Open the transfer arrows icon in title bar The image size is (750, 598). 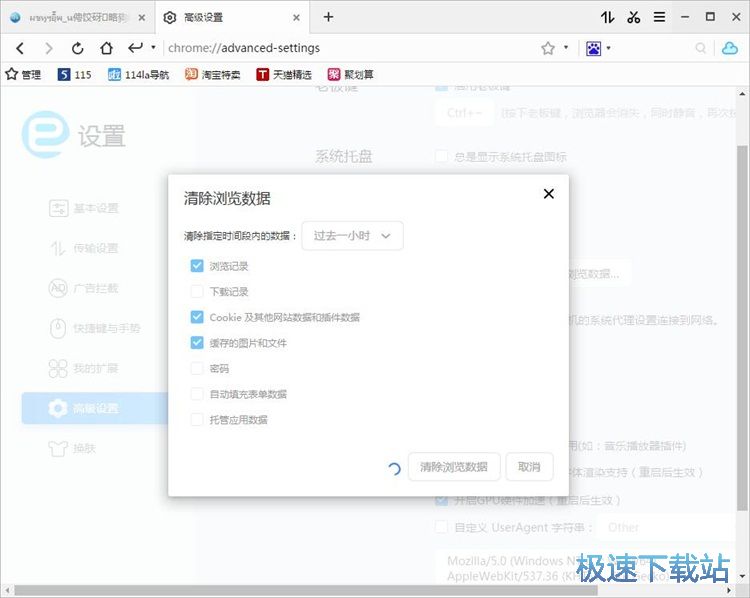(x=607, y=17)
